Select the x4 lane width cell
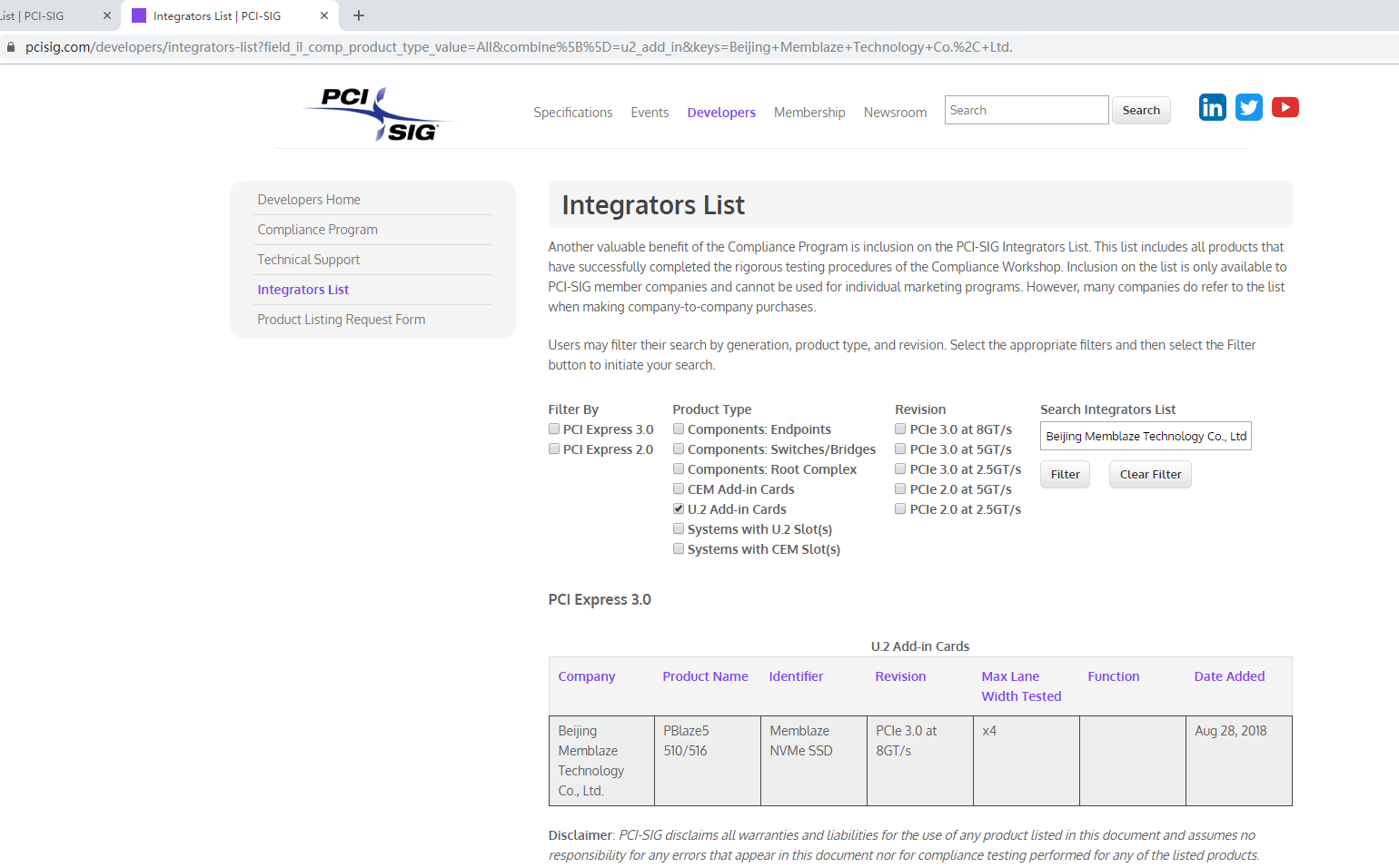Screen dimensions: 1399x868 click(1027, 761)
